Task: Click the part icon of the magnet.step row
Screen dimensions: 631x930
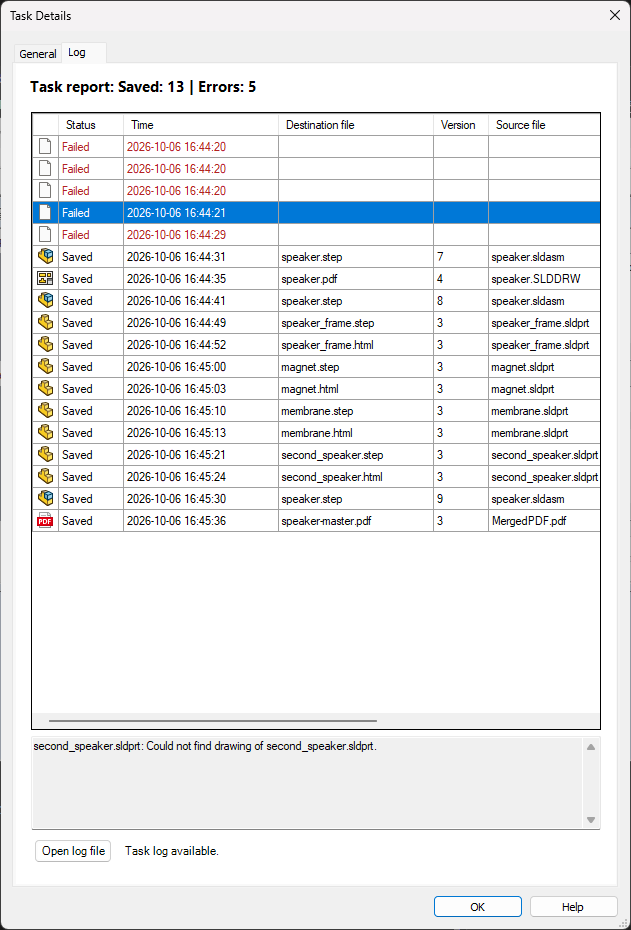Action: coord(45,366)
